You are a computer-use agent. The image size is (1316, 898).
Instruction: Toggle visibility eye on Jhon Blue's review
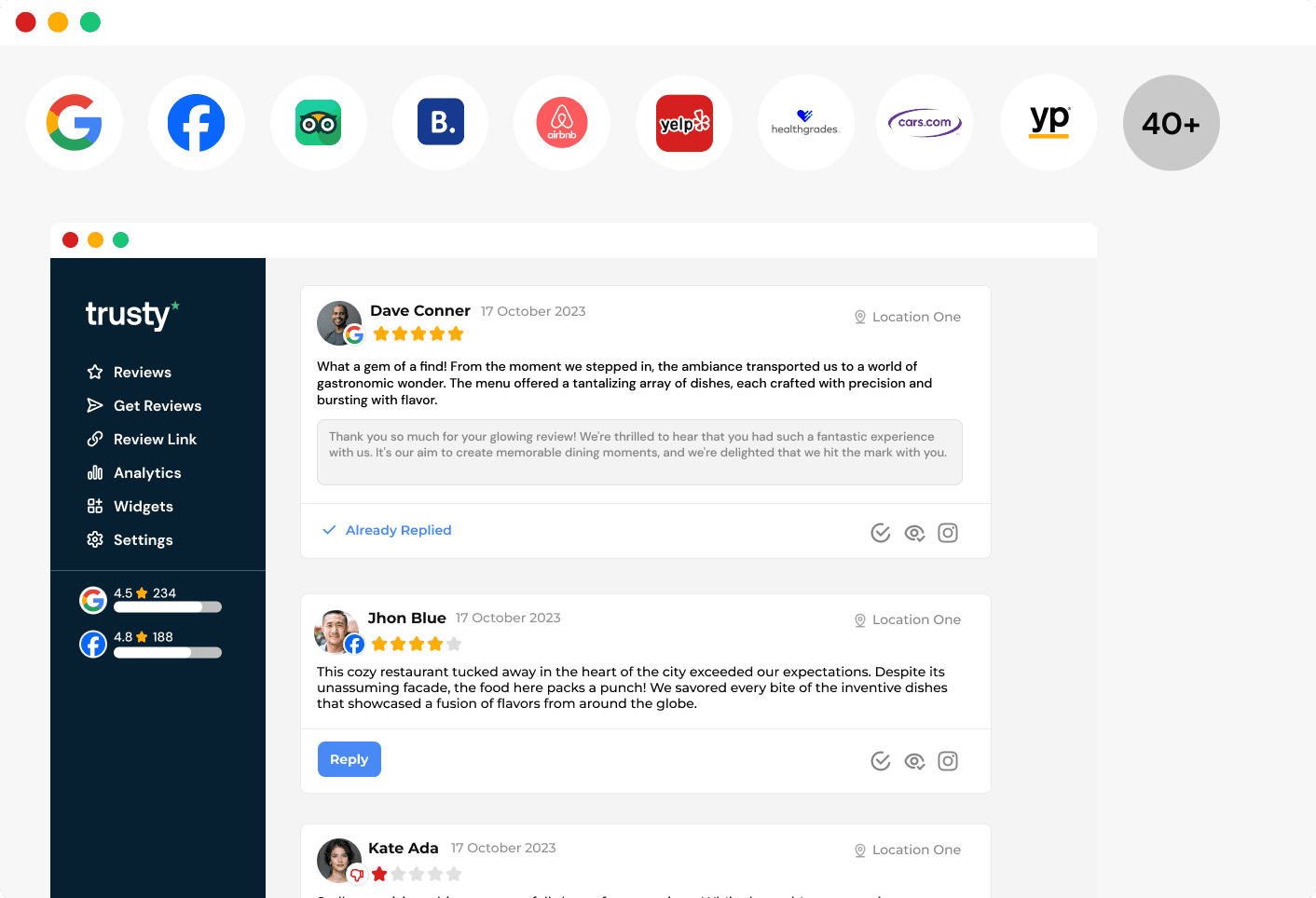(x=914, y=761)
